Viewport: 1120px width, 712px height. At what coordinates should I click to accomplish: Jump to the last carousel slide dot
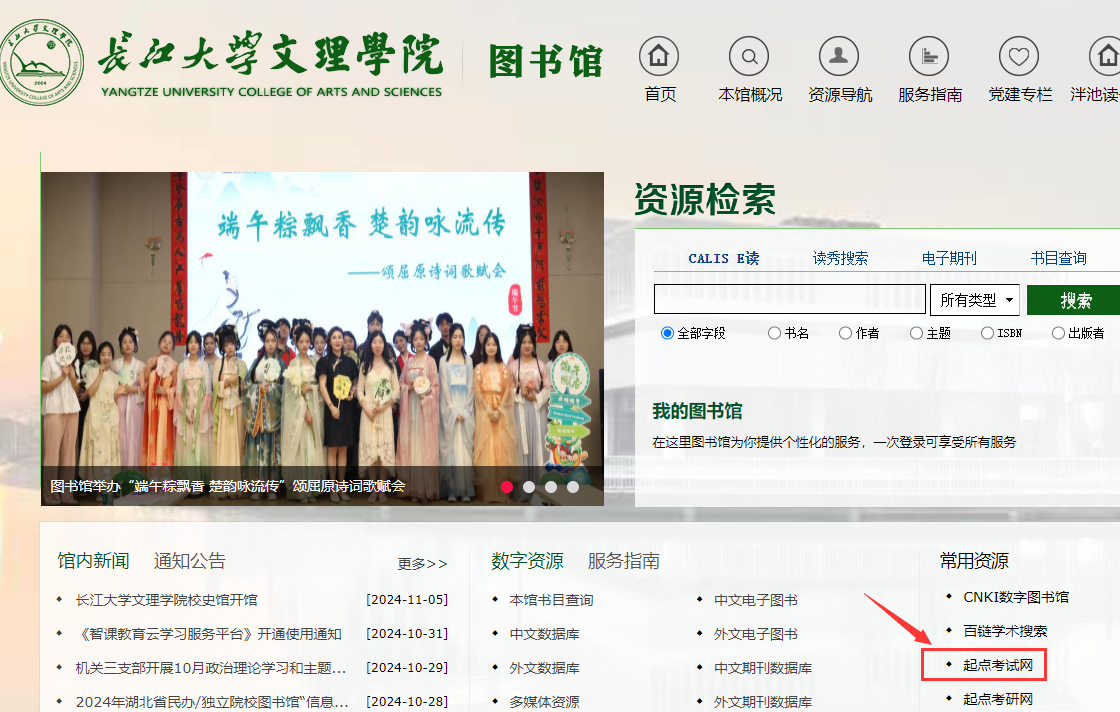point(573,487)
